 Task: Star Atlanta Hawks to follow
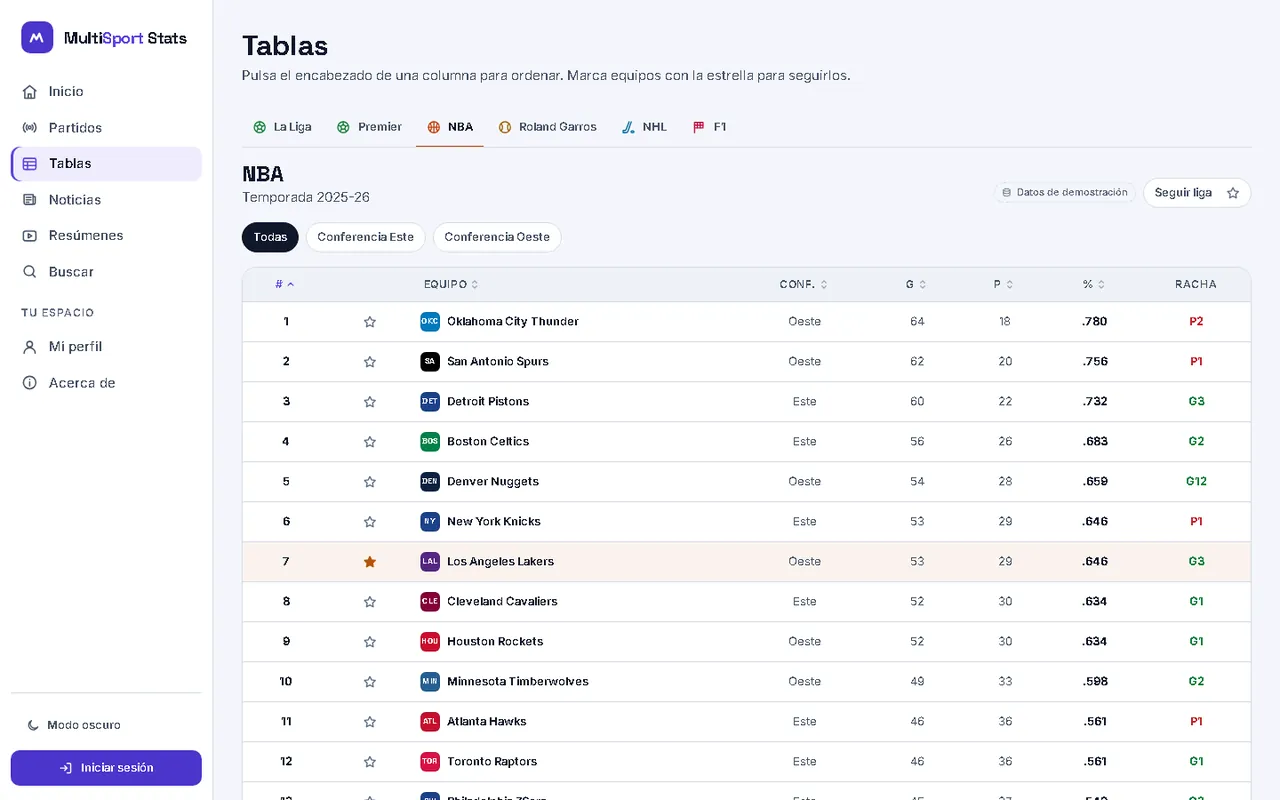pyautogui.click(x=370, y=722)
